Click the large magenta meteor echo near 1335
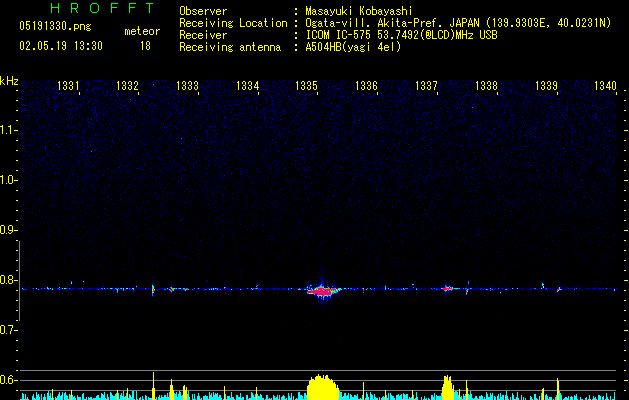This screenshot has width=629, height=400. (322, 291)
